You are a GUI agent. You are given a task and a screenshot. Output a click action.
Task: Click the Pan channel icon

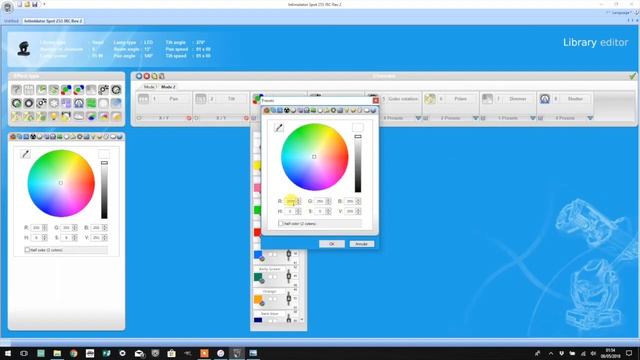pos(143,99)
